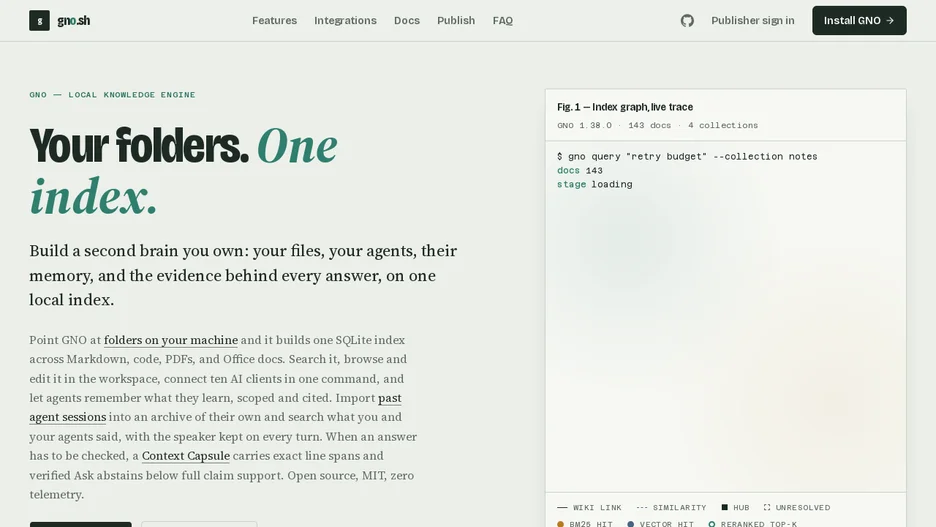
Task: Open the Context Capsule link
Action: 186,455
